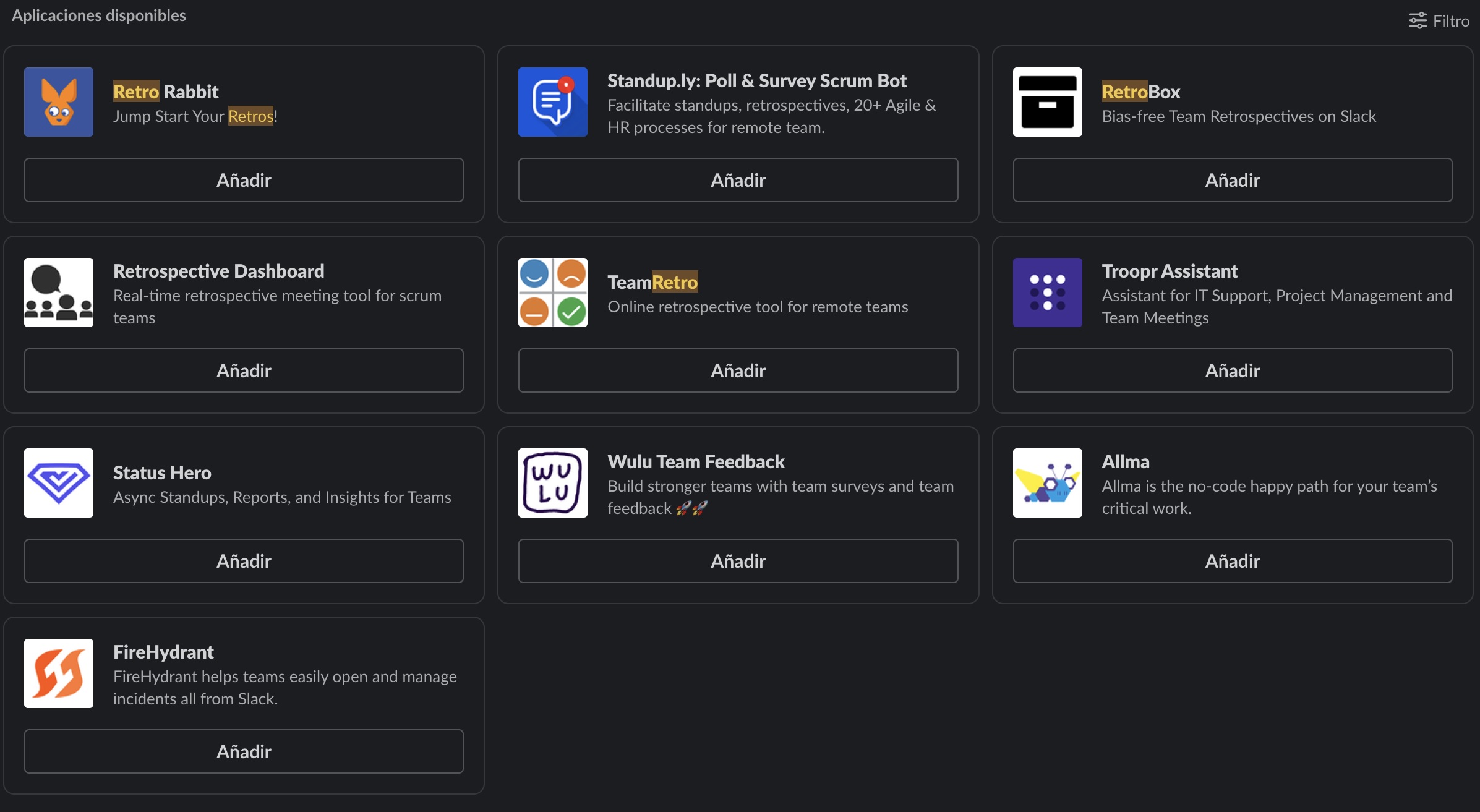Open Standup.ly: Poll & Survey Scrum Bot title

757,80
